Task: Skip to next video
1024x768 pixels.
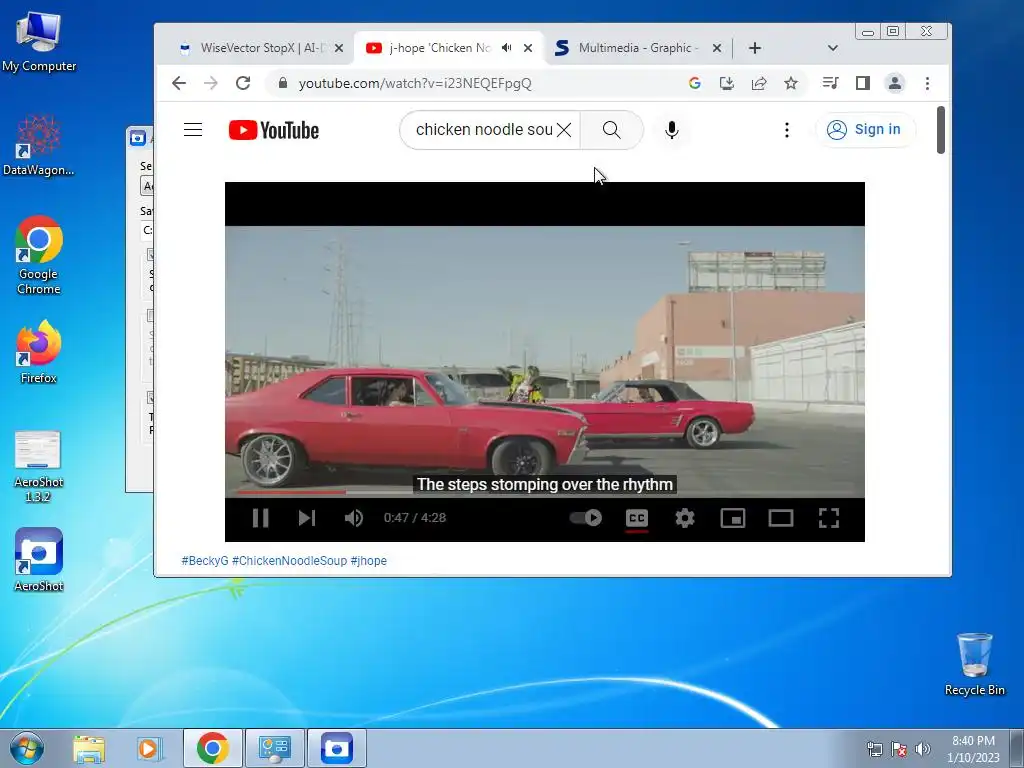Action: (307, 518)
